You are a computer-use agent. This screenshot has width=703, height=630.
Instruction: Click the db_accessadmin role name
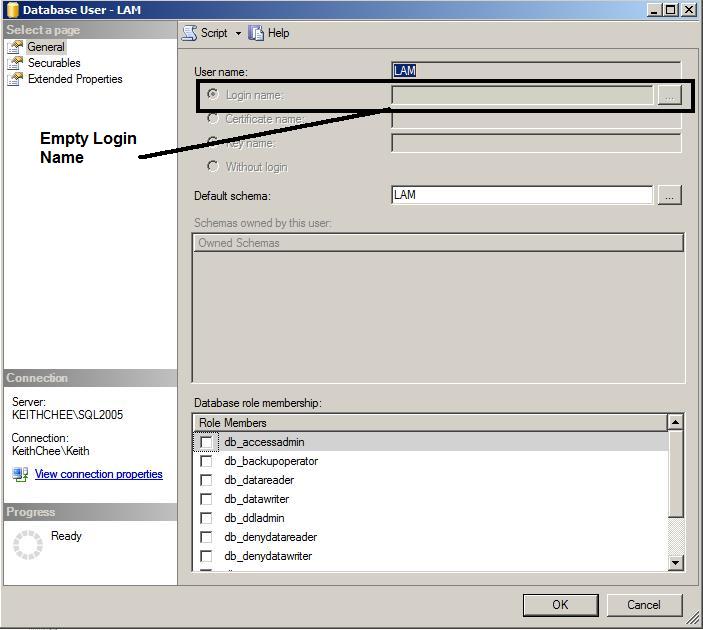pos(264,442)
